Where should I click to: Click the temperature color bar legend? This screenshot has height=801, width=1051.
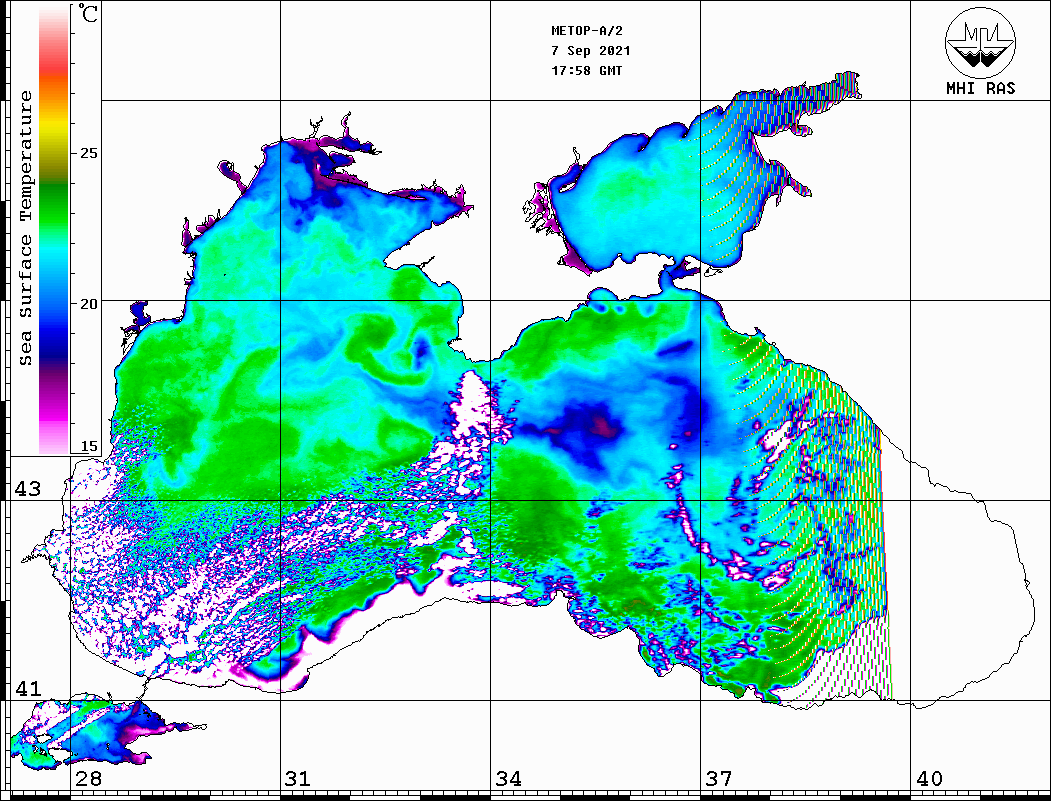54,229
